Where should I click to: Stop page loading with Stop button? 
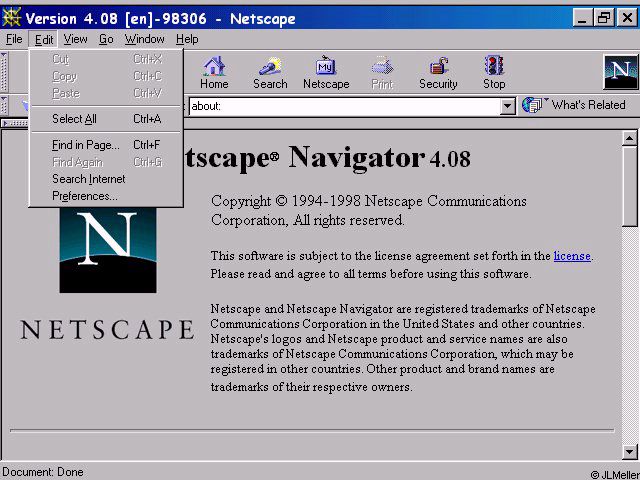[494, 73]
